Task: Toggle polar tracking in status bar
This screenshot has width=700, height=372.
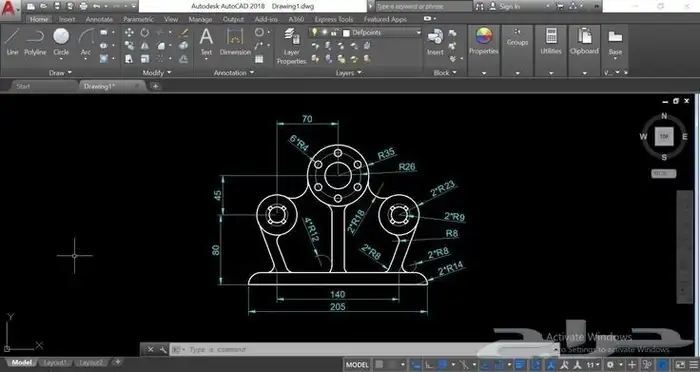Action: [443, 364]
